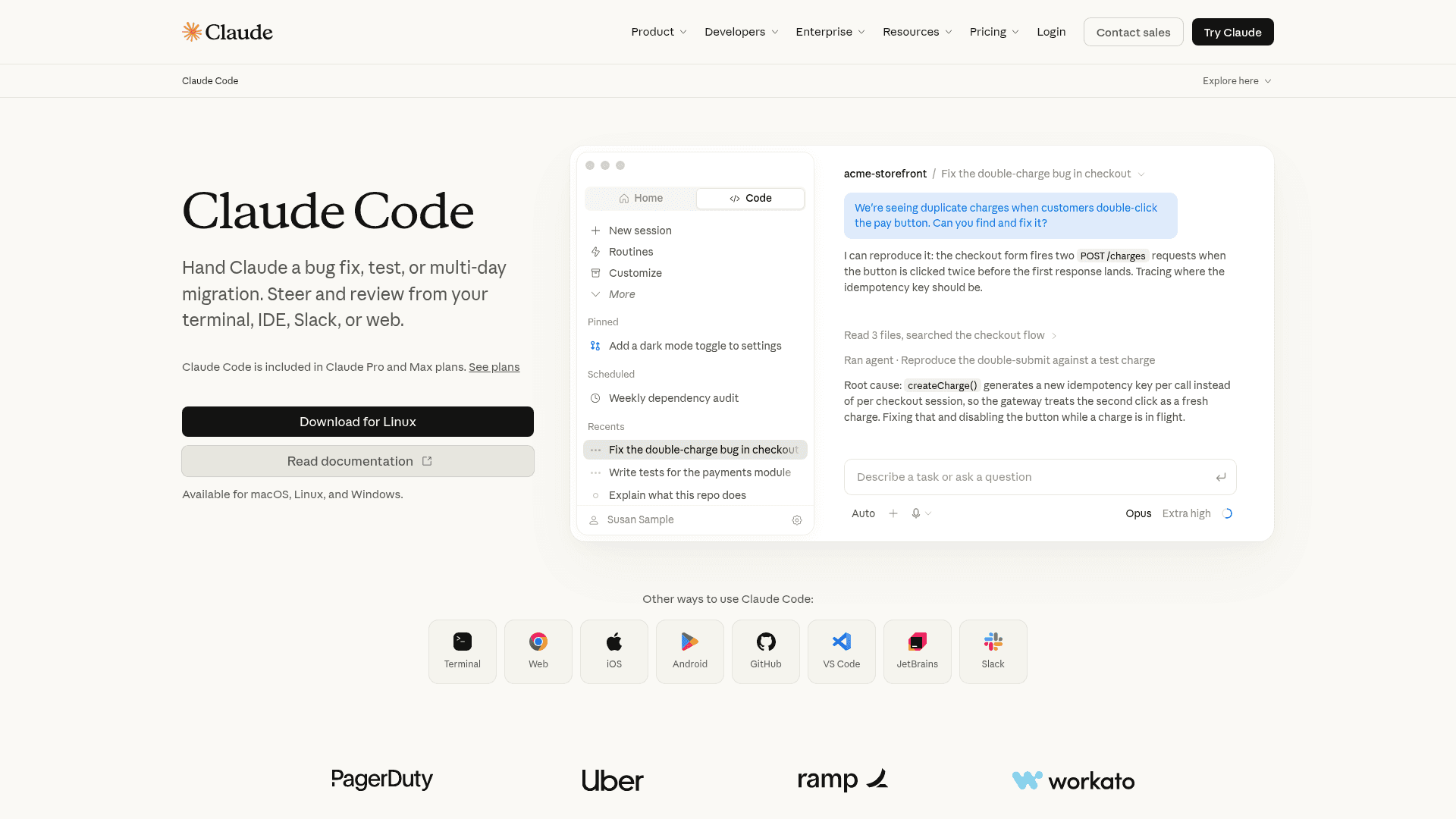Click the circle icon beside Explain what this repo does
The image size is (1456, 819).
[595, 495]
